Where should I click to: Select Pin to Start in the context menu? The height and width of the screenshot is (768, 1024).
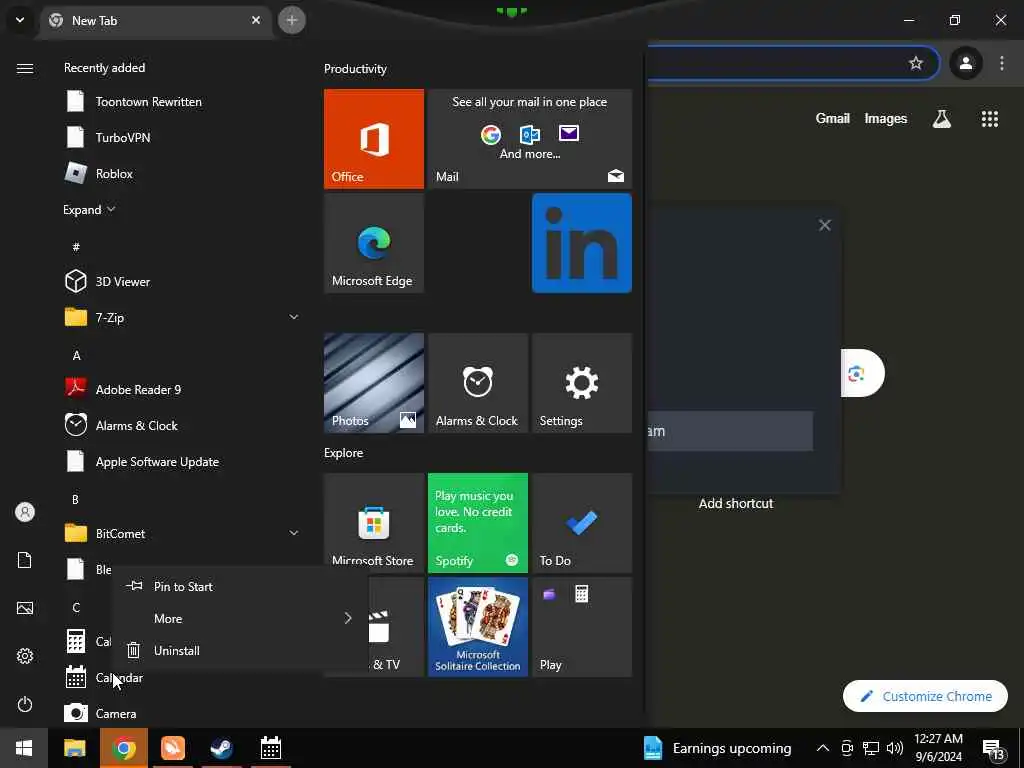tap(240, 586)
